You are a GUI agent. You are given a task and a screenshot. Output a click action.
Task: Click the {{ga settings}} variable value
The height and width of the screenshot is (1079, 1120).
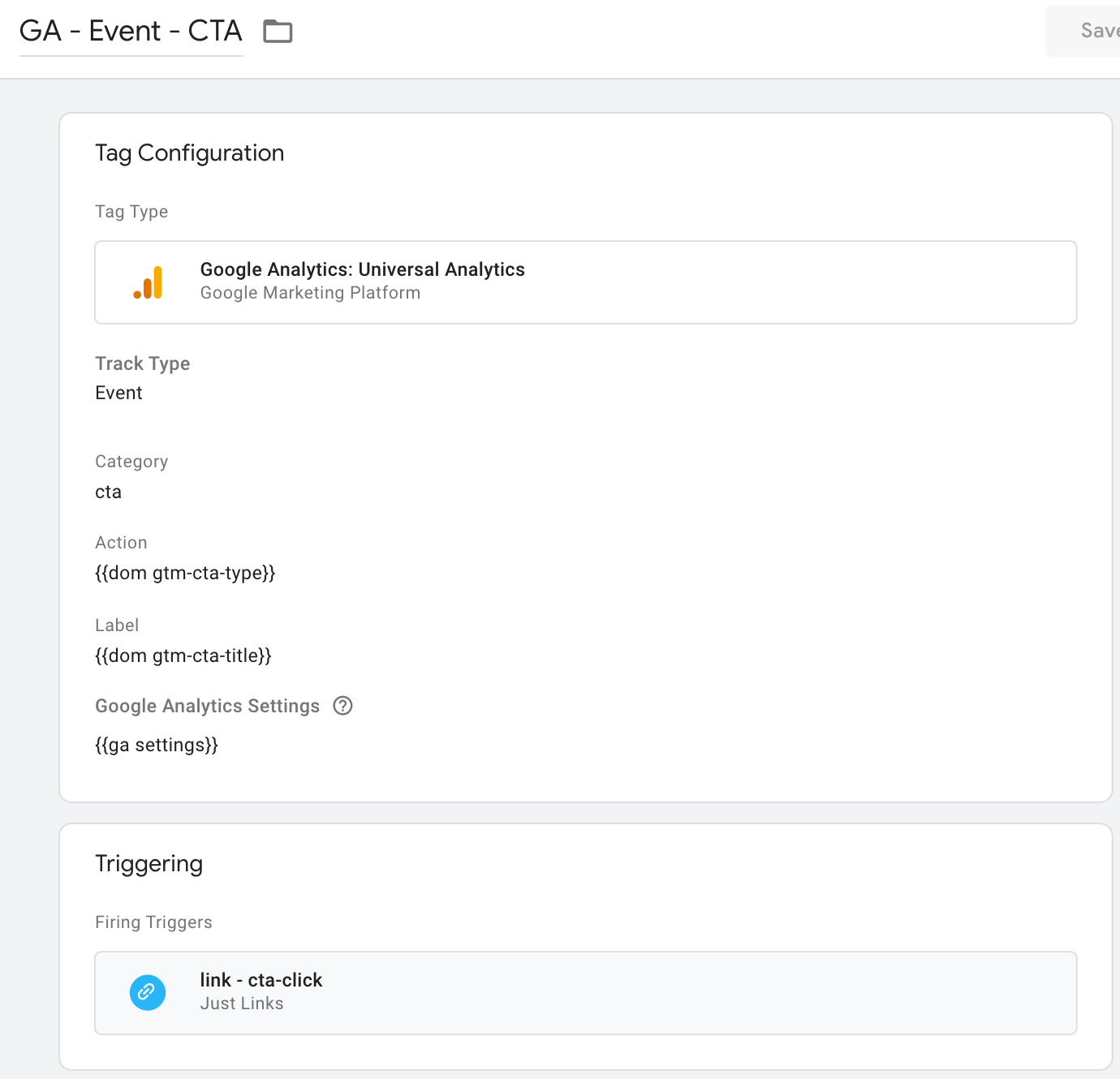pos(157,745)
